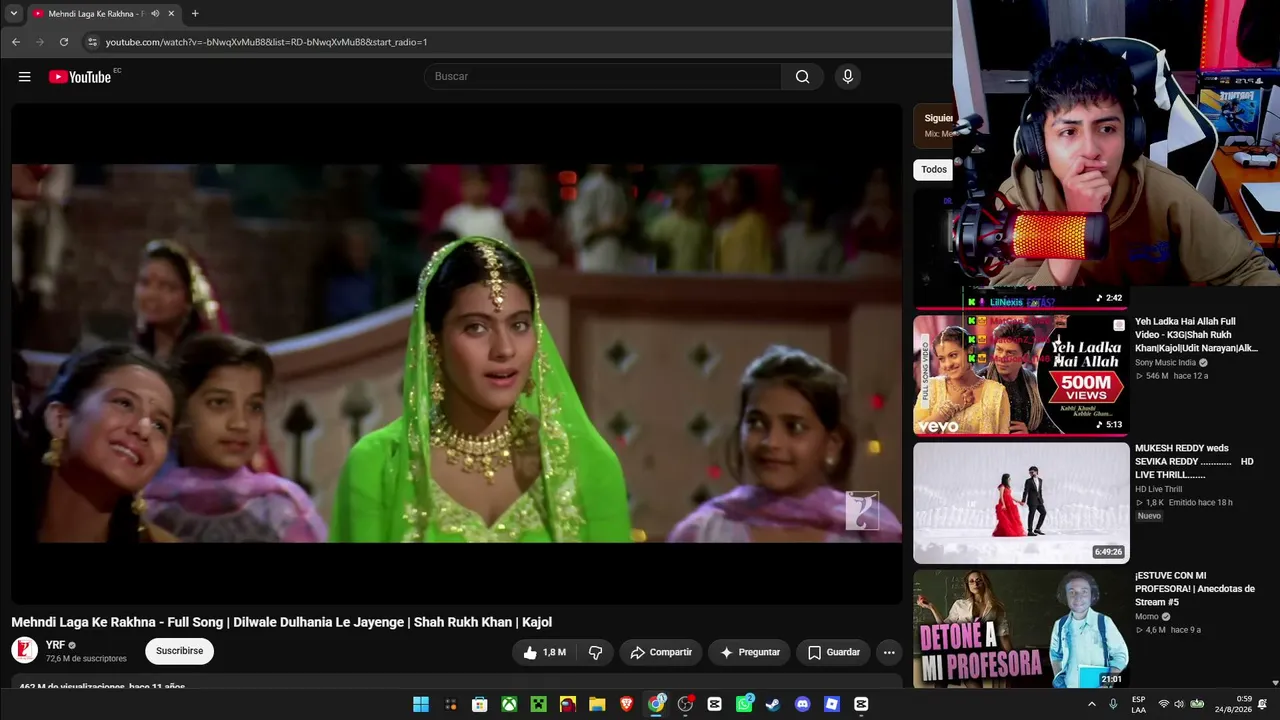
Task: Open the ESP LAA language switcher
Action: pyautogui.click(x=1138, y=705)
